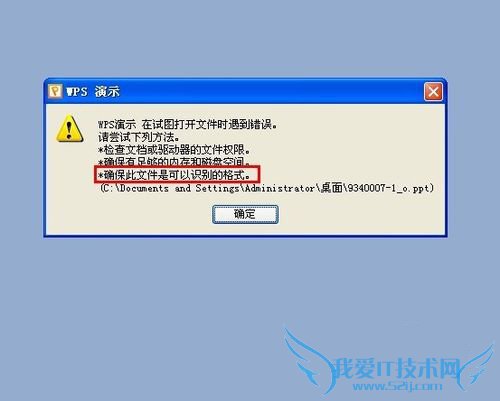Click the line about 文件权限

coord(174,149)
